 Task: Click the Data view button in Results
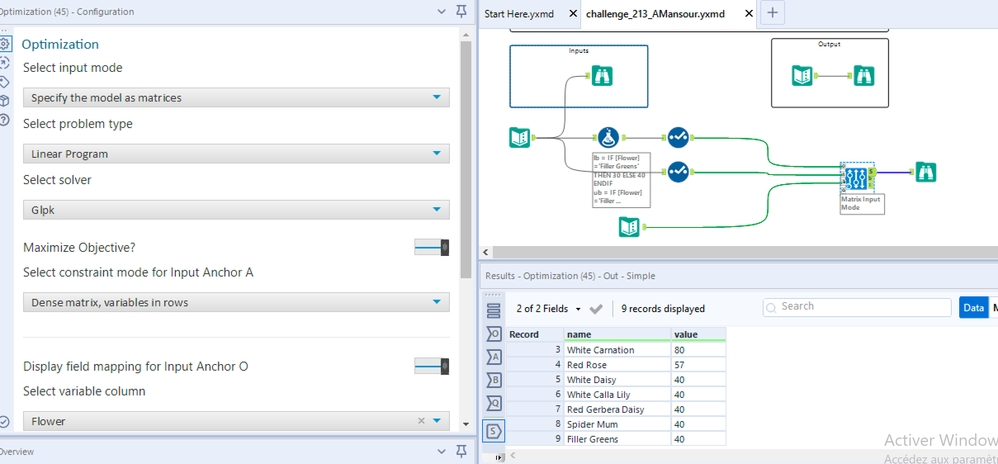coord(973,307)
